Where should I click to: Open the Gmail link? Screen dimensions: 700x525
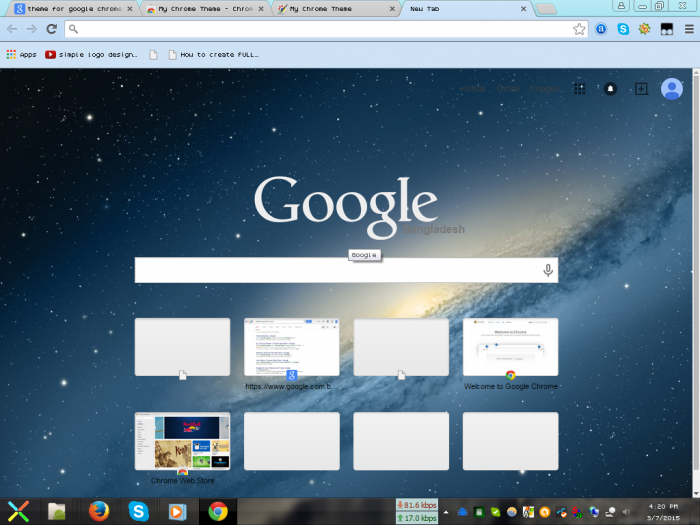pos(508,89)
